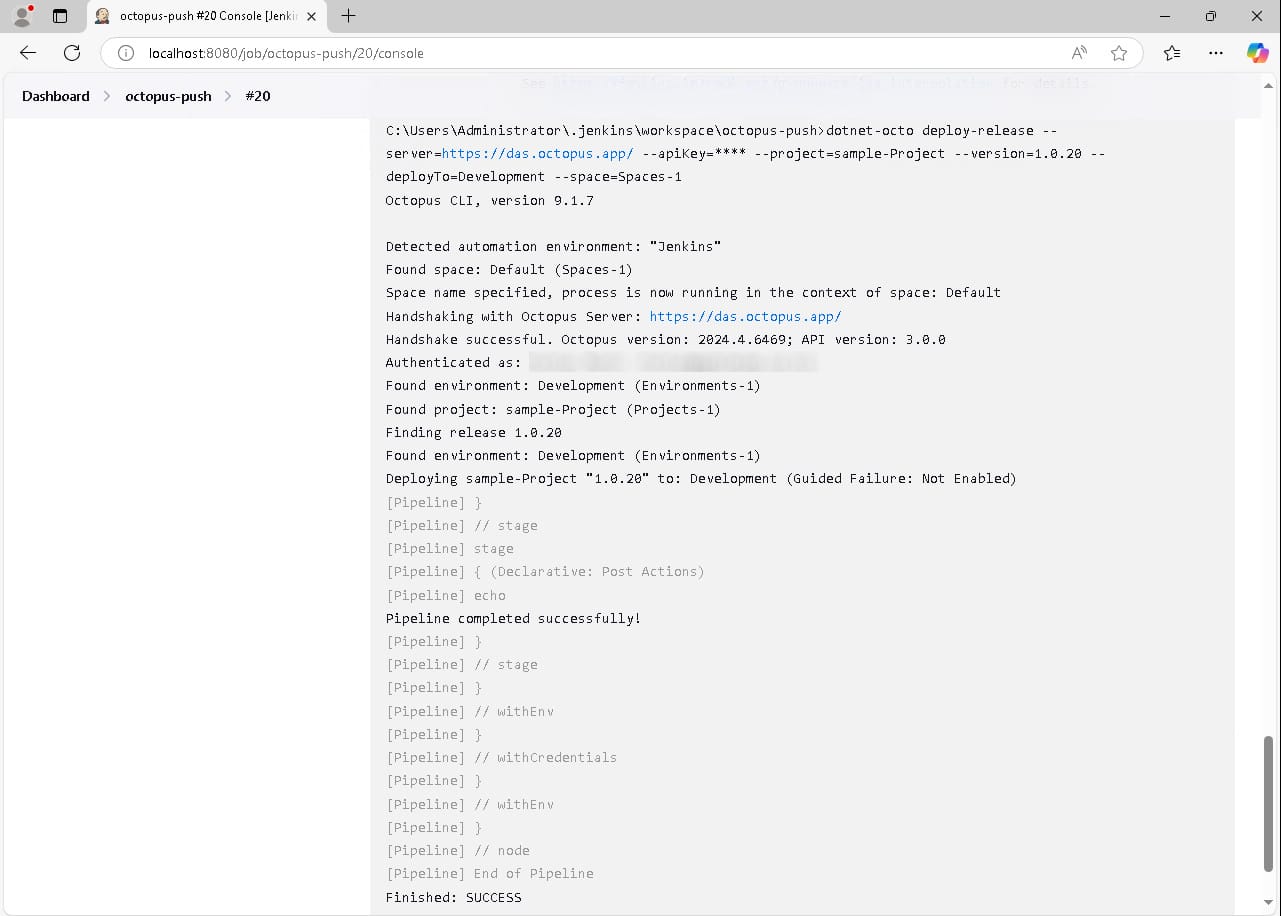Restore down the browser window
Viewport: 1281px width, 916px height.
1211,16
